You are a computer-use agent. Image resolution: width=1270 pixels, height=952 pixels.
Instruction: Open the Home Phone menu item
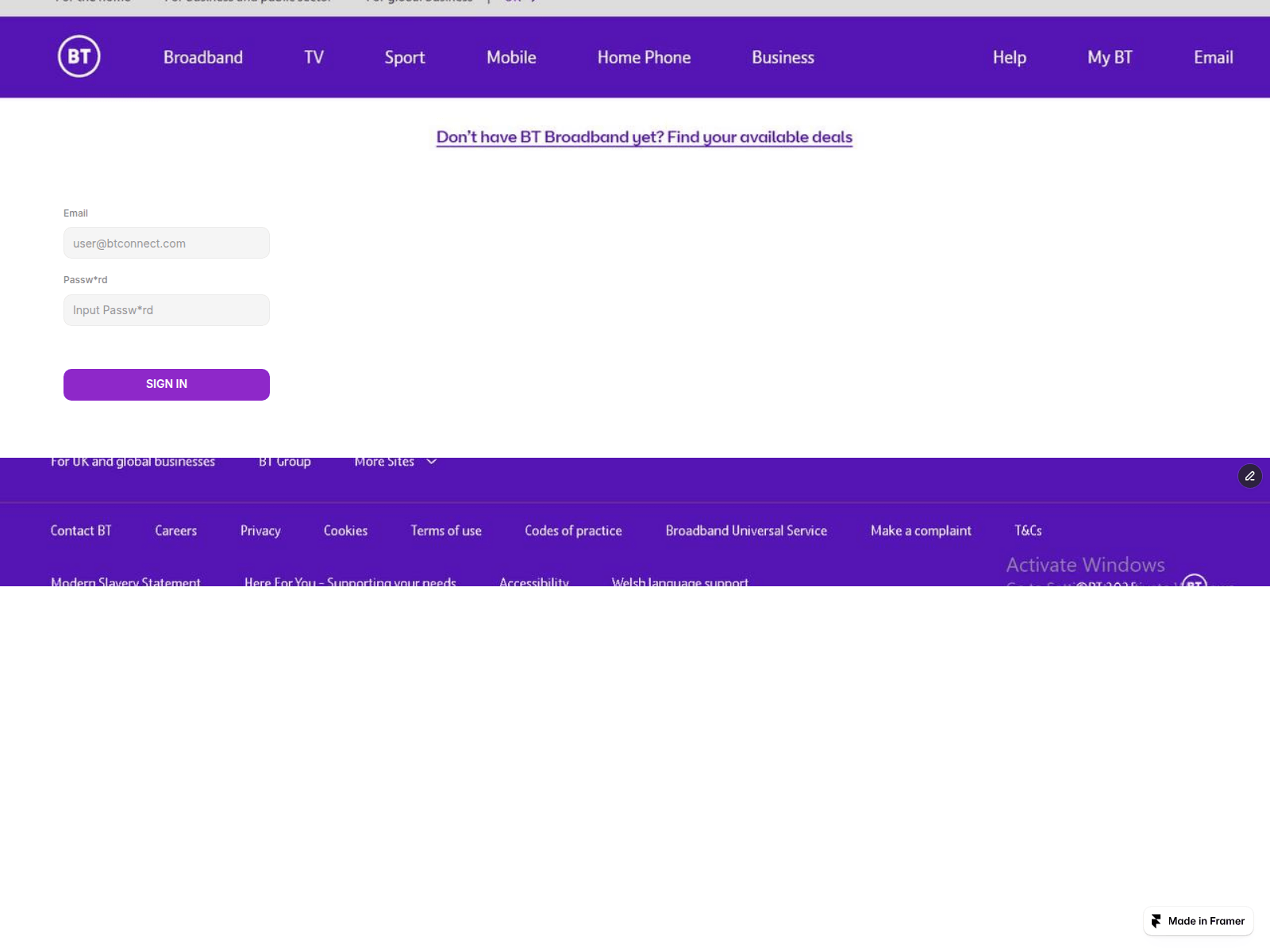pos(644,57)
